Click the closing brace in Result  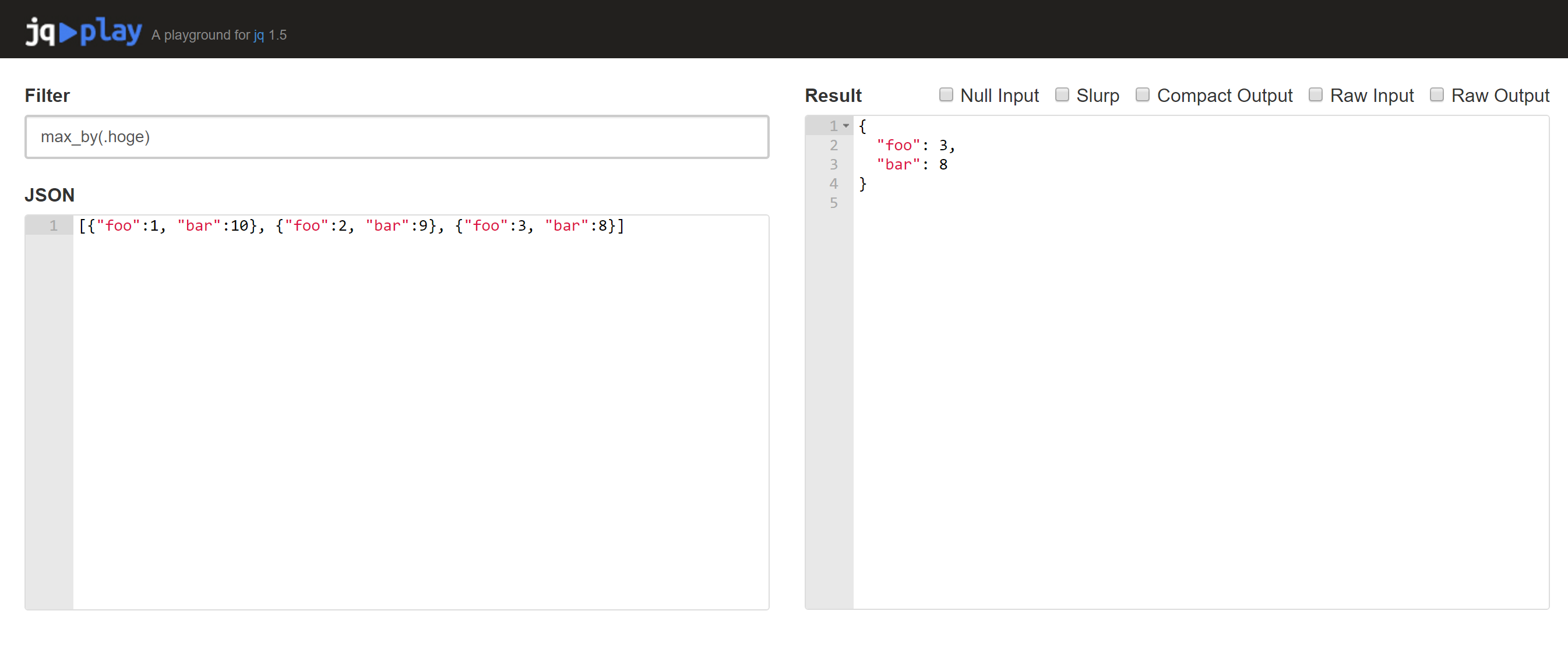click(x=862, y=183)
